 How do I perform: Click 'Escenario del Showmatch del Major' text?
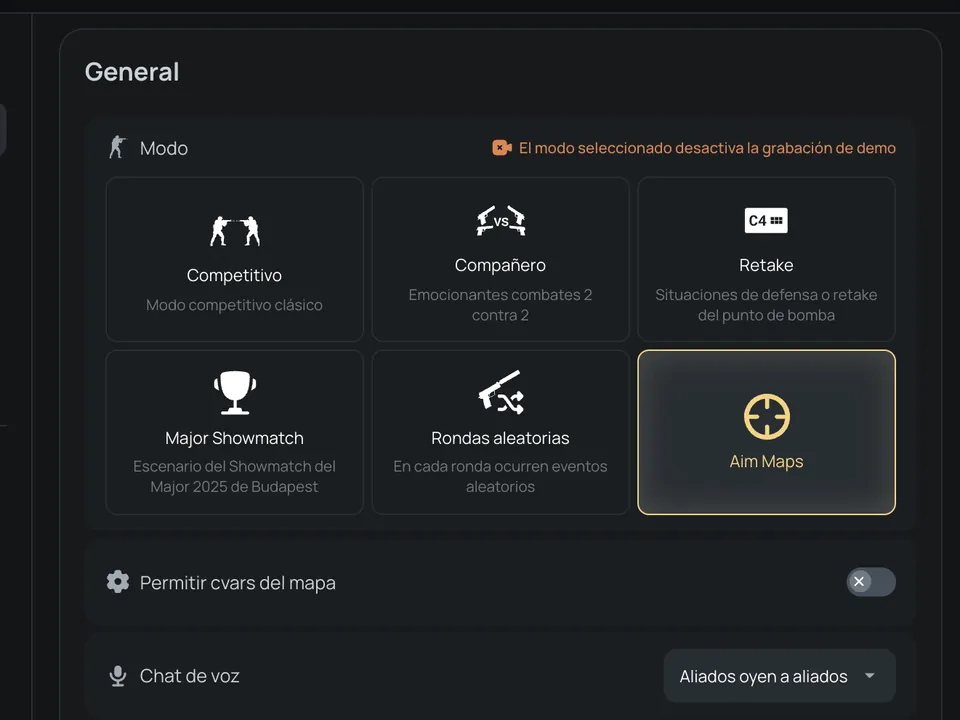point(234,476)
